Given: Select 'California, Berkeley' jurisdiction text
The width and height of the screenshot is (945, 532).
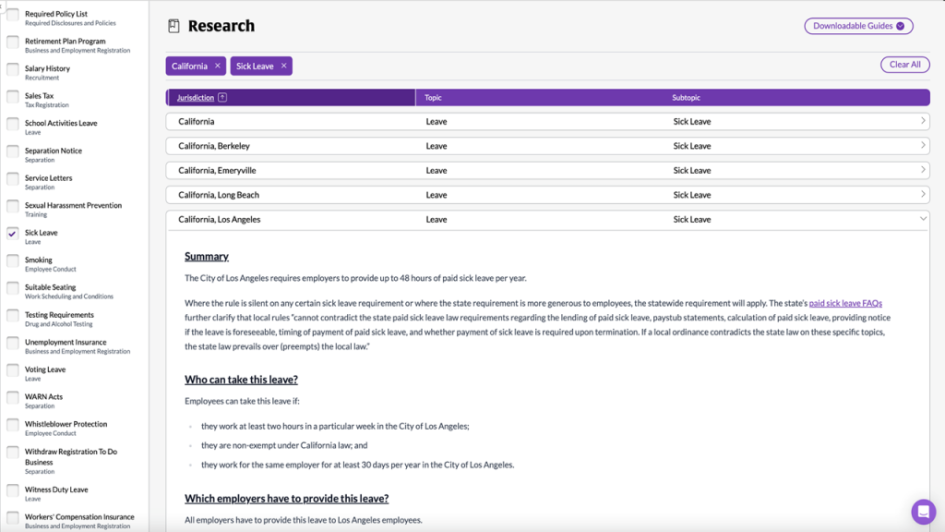Looking at the screenshot, I should [214, 146].
